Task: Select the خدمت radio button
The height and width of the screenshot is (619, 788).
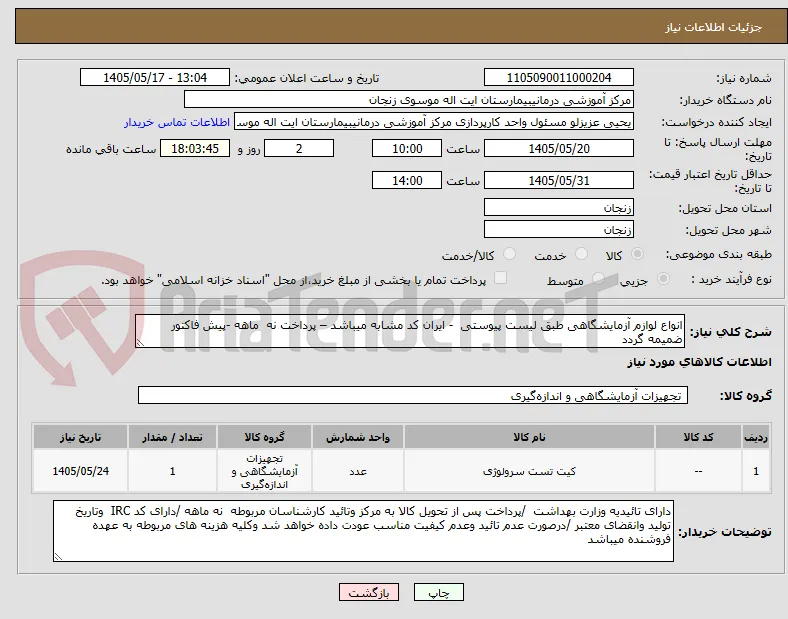Action: (581, 254)
